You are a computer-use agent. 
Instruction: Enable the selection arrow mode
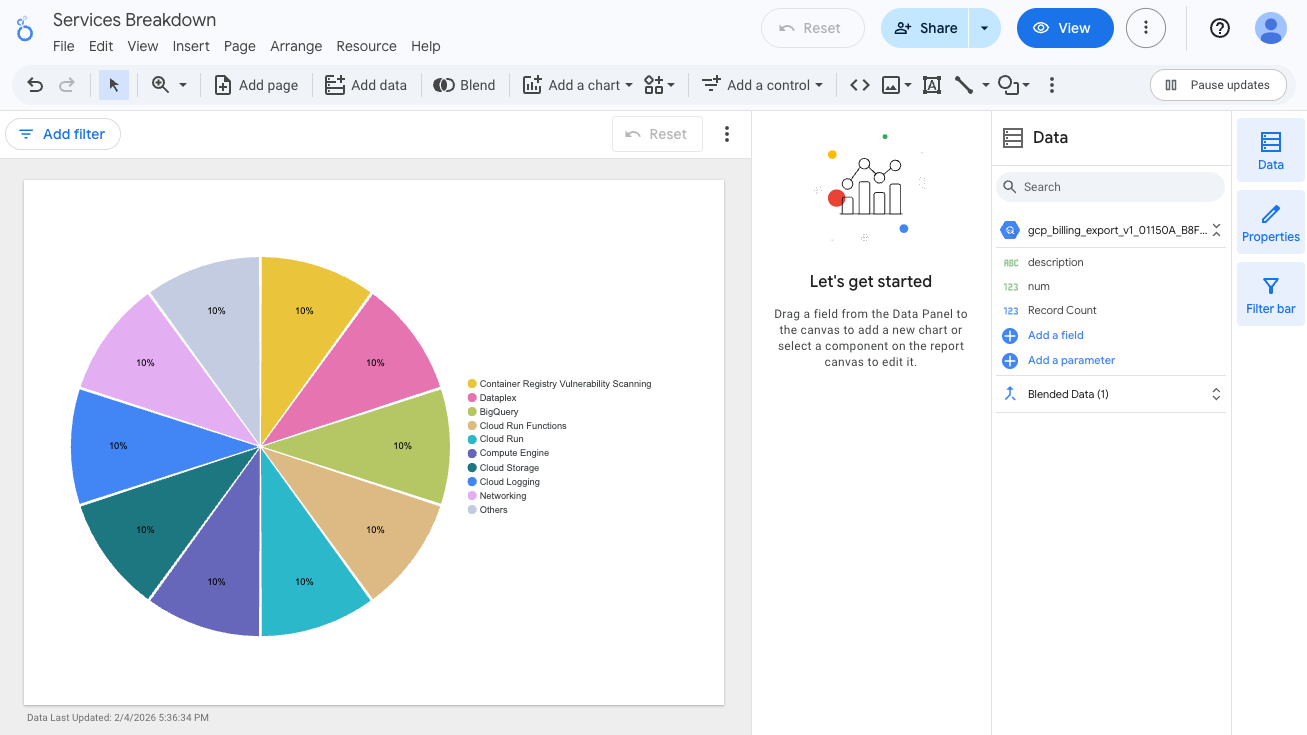click(113, 85)
